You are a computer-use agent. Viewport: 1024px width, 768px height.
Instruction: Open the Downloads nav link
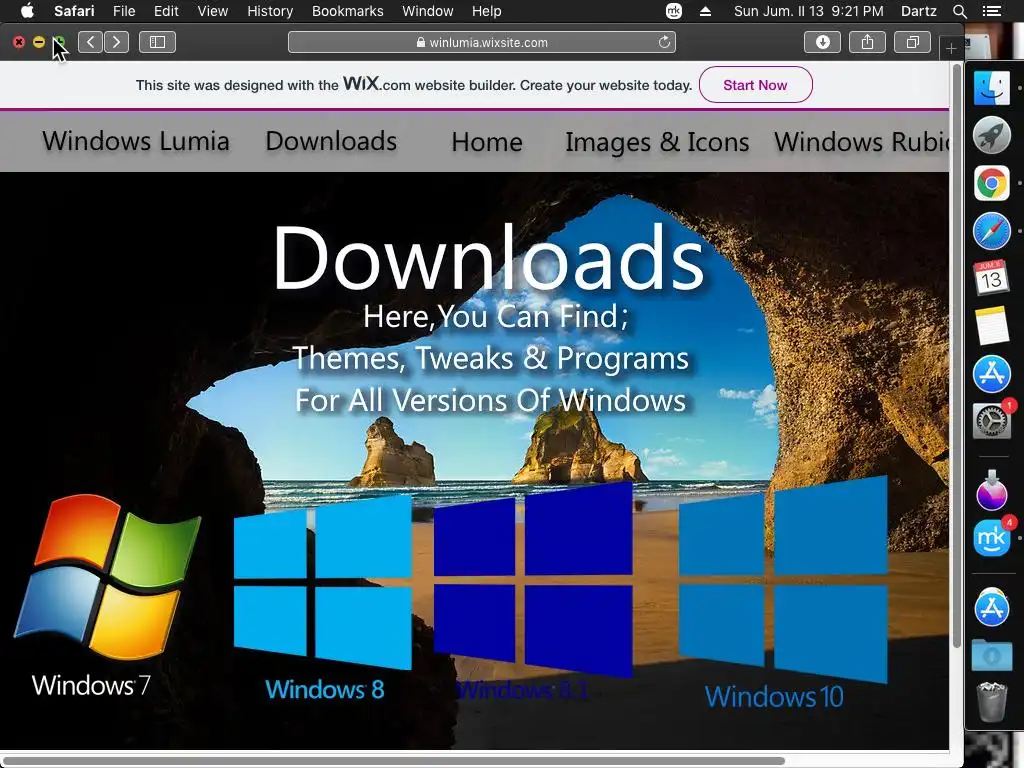coord(331,141)
